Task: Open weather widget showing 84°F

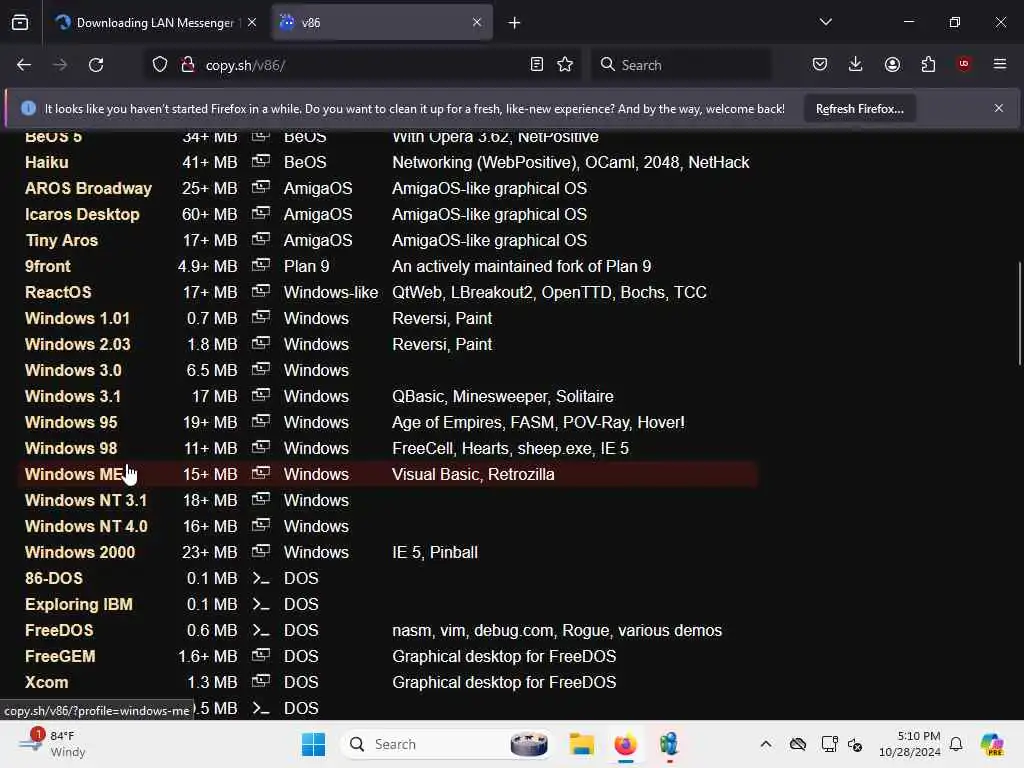Action: tap(52, 744)
